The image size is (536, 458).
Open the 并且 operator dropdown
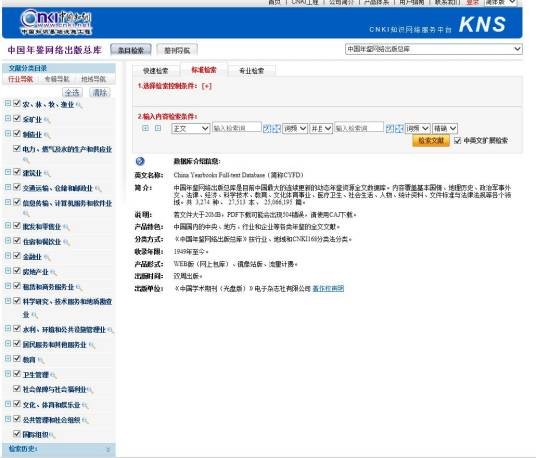[321, 129]
